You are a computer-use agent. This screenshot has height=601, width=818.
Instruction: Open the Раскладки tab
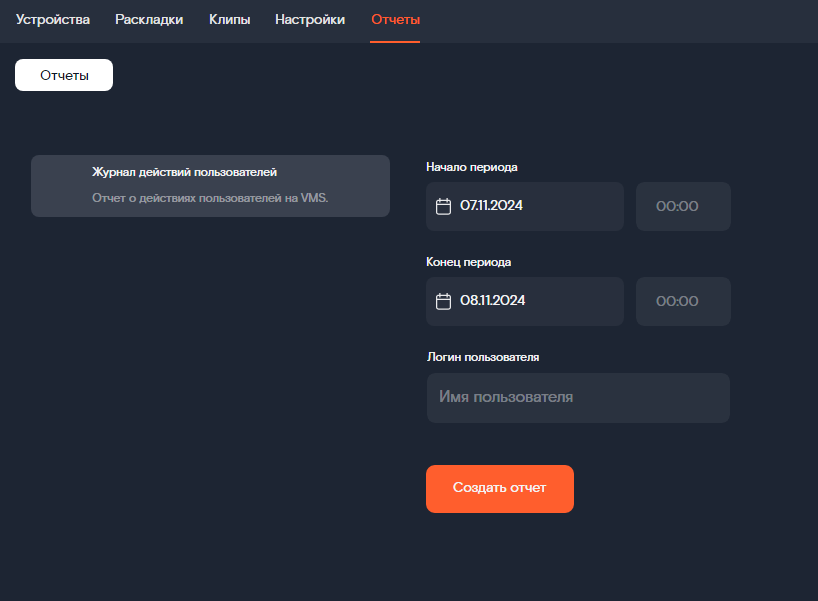(149, 20)
